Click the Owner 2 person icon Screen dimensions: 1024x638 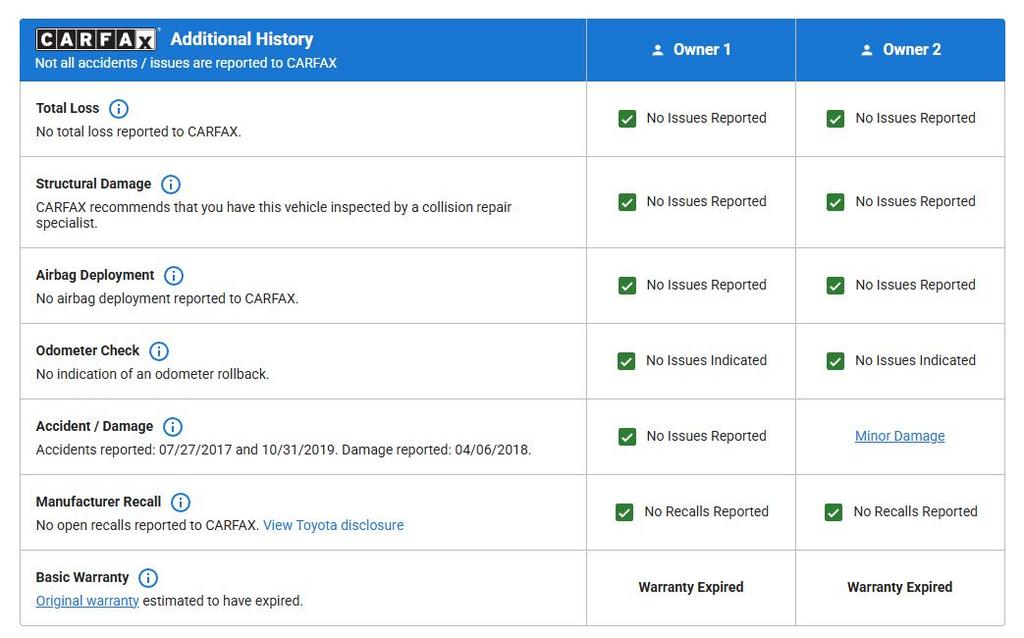866,50
